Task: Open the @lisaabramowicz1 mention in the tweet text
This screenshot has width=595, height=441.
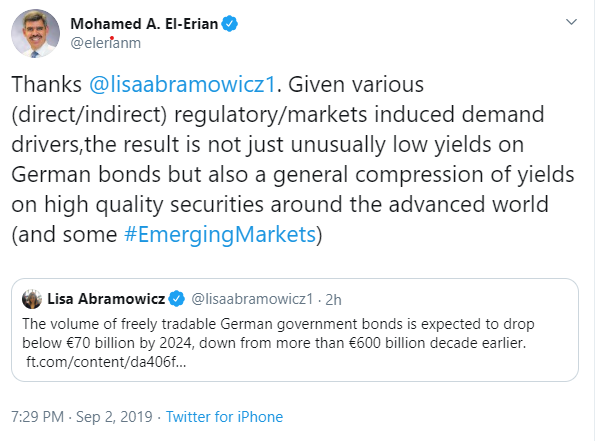Action: point(182,84)
